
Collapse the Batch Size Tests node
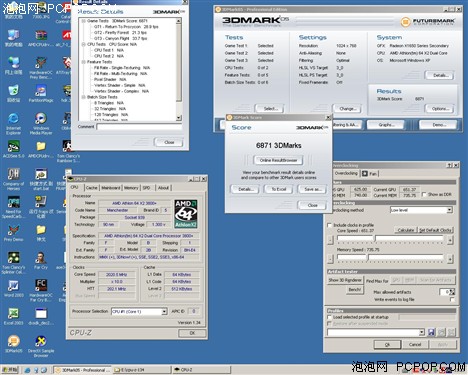tap(83, 97)
